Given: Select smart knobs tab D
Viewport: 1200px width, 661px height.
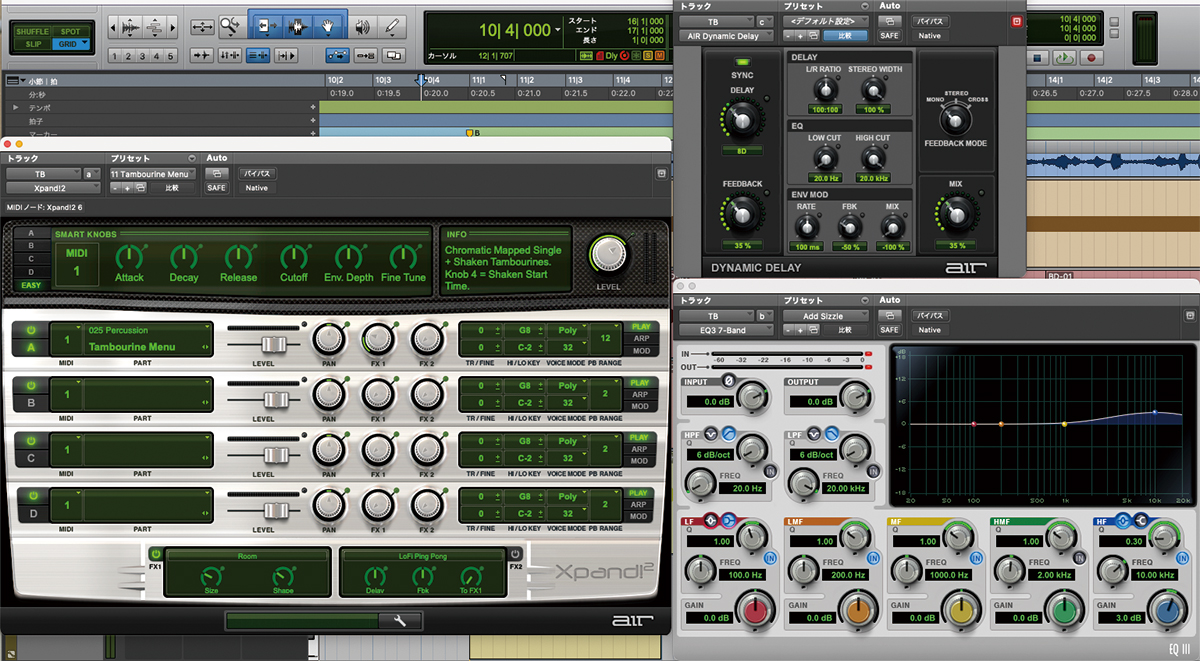Looking at the screenshot, I should click(31, 272).
